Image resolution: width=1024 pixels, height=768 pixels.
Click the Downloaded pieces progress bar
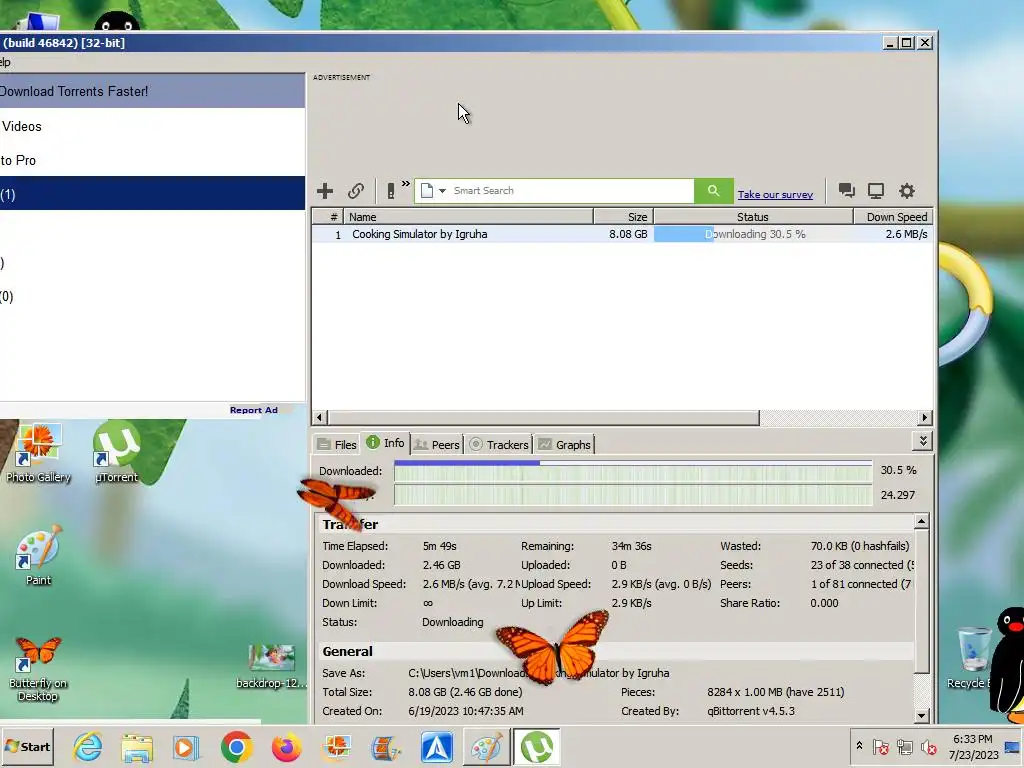[x=633, y=471]
